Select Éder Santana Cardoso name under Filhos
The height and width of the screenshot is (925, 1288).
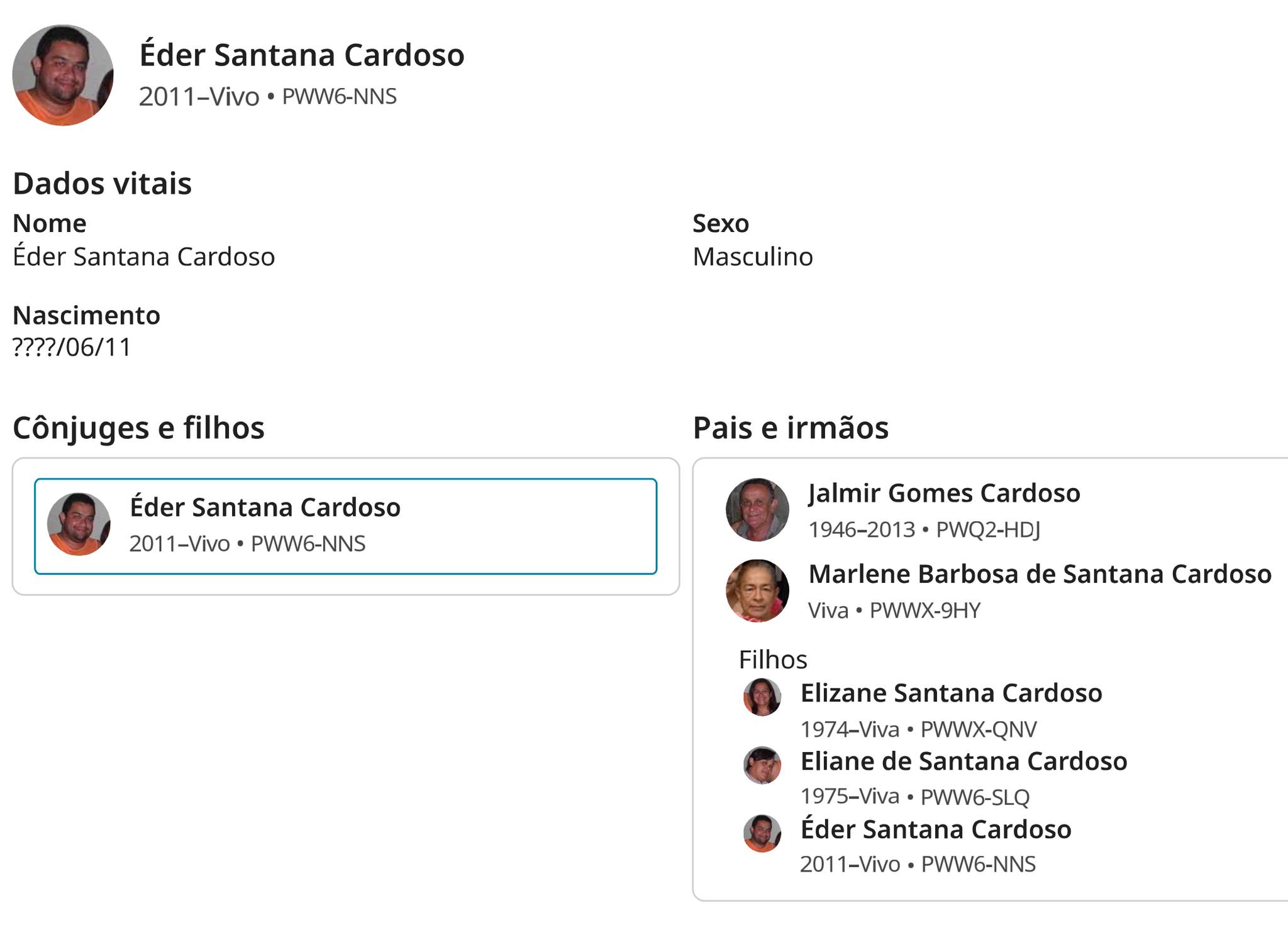(x=936, y=830)
